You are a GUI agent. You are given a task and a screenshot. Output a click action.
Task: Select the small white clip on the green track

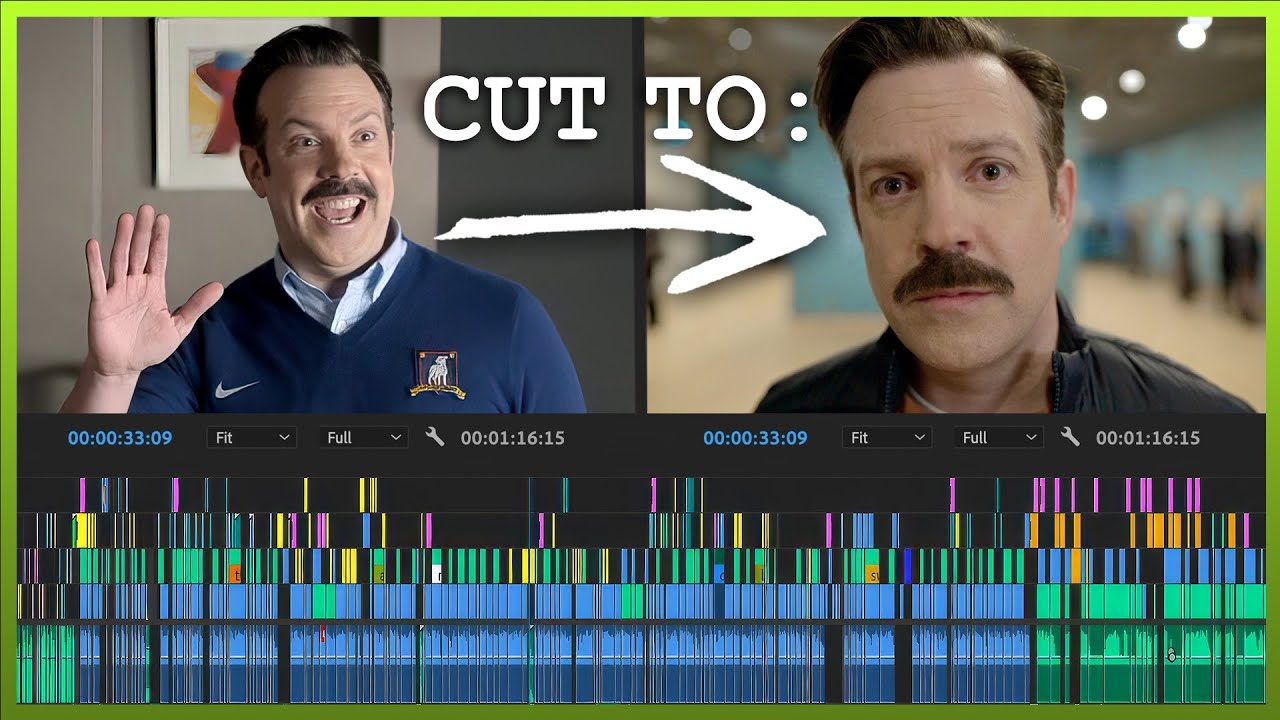437,574
